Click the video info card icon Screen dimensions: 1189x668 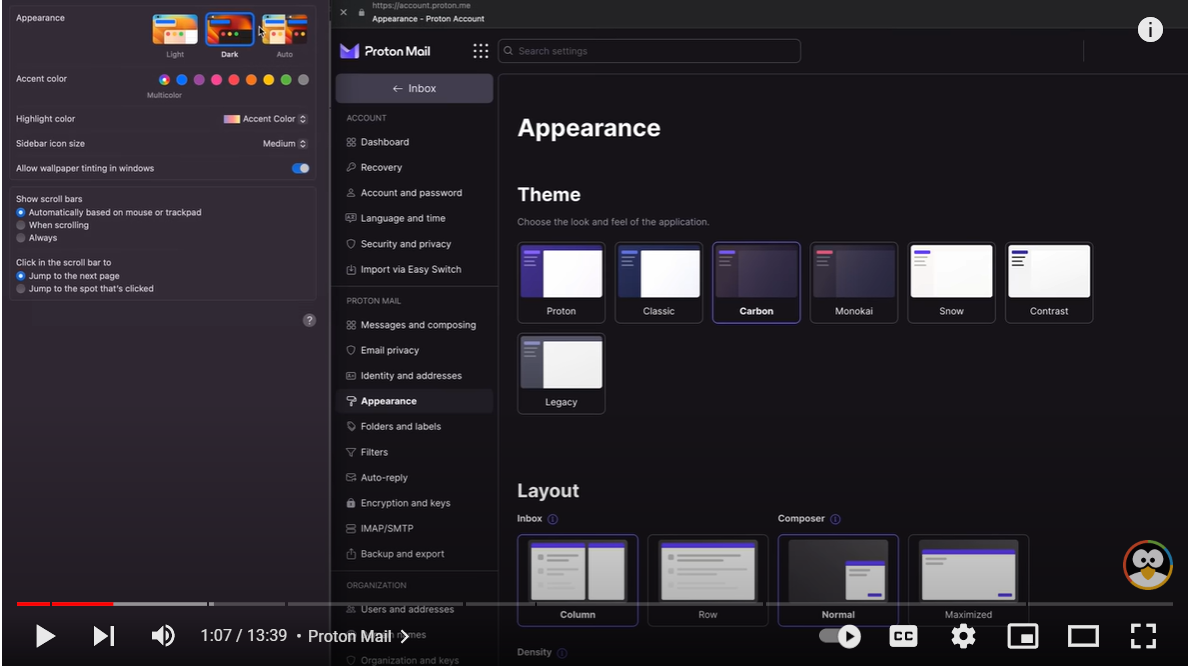pos(1150,30)
